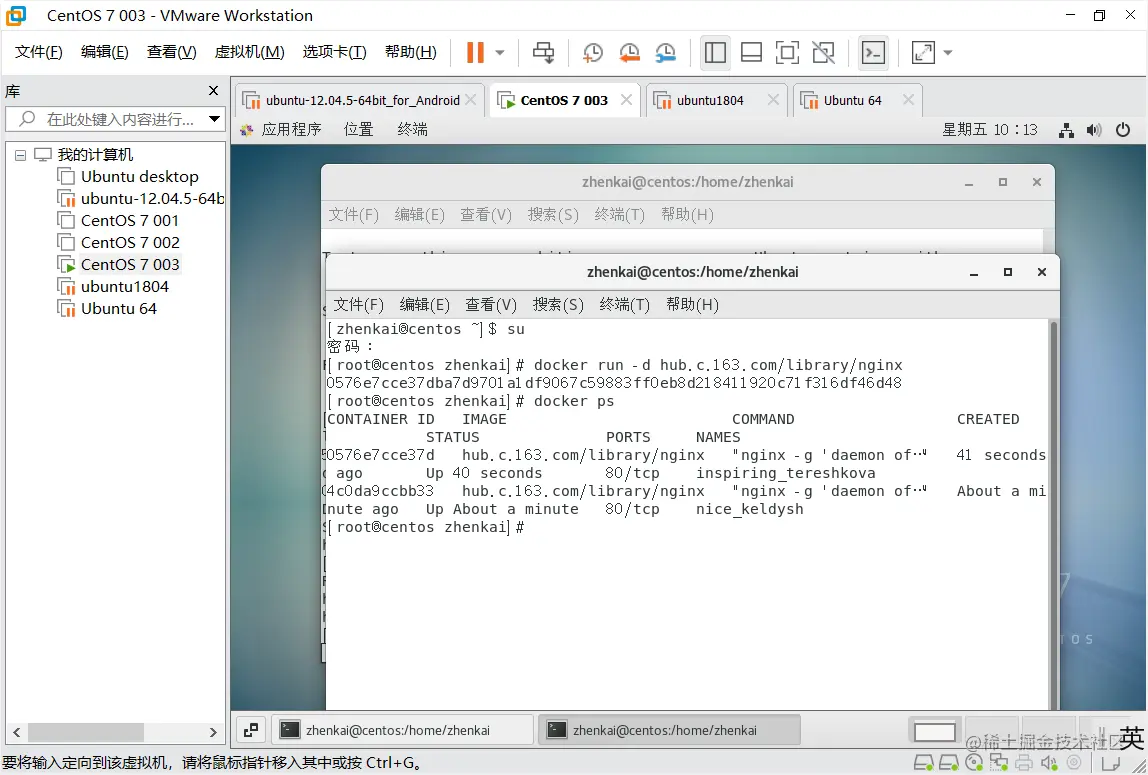The image size is (1148, 775).
Task: Click the clock 星期五 10:13
Action: pyautogui.click(x=989, y=130)
